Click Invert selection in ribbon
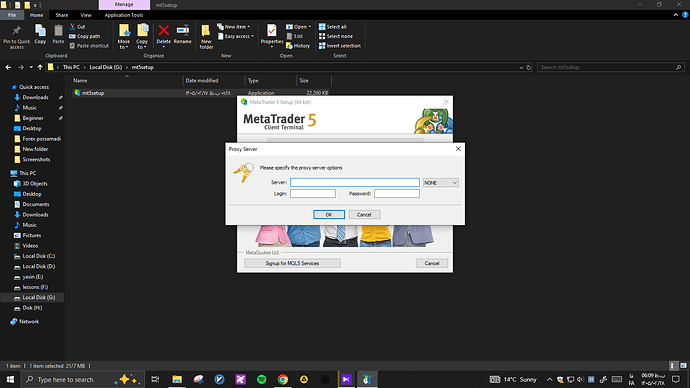Screen dimensions: 690x388 pos(340,46)
